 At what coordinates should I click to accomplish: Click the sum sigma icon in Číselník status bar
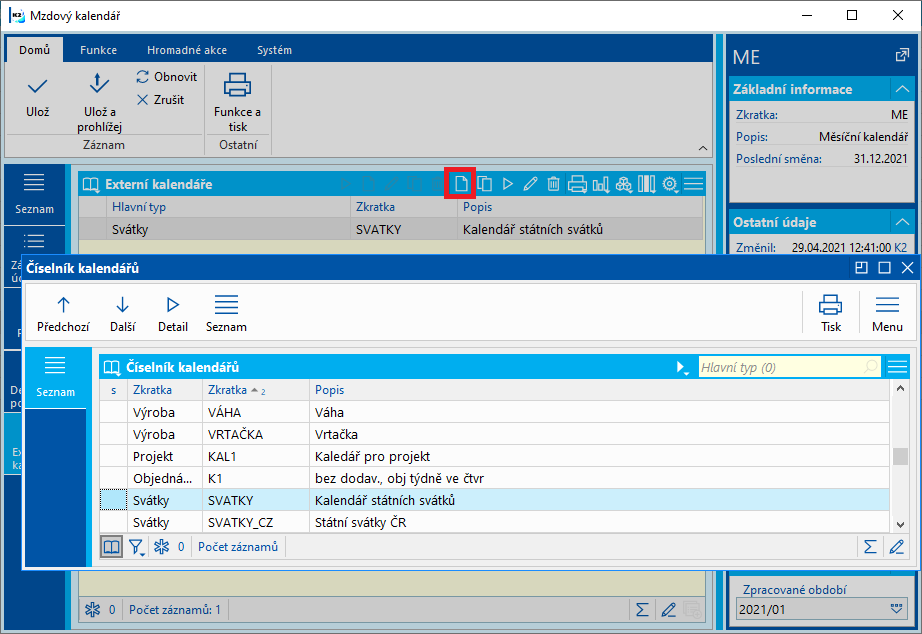coord(870,547)
